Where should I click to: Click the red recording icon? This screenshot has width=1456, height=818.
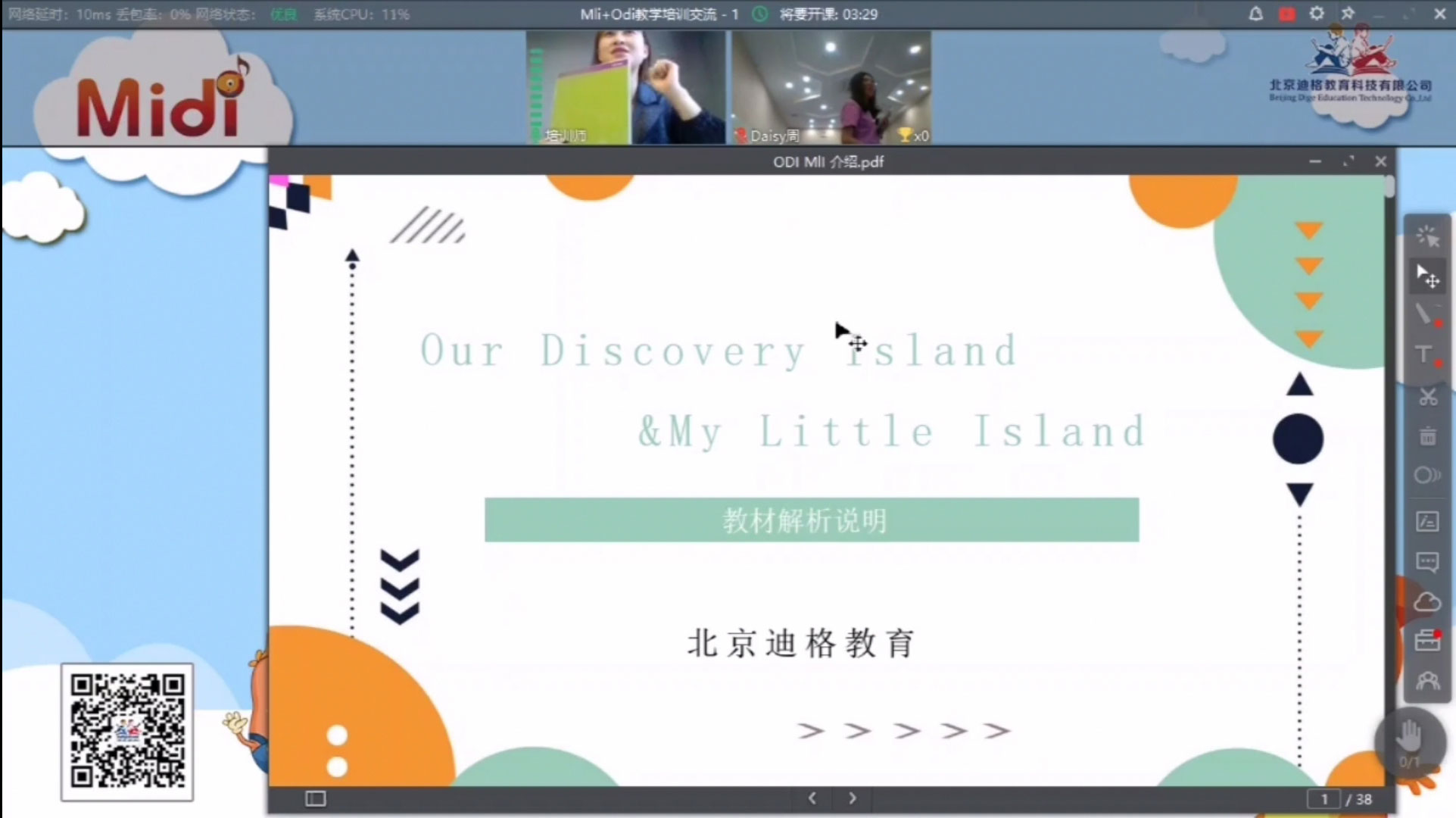click(x=1286, y=14)
